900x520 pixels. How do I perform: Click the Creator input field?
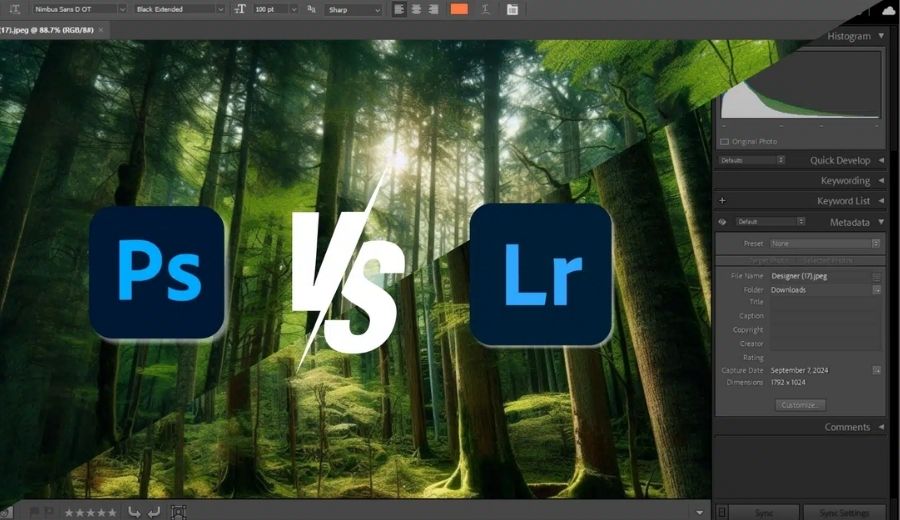[825, 344]
